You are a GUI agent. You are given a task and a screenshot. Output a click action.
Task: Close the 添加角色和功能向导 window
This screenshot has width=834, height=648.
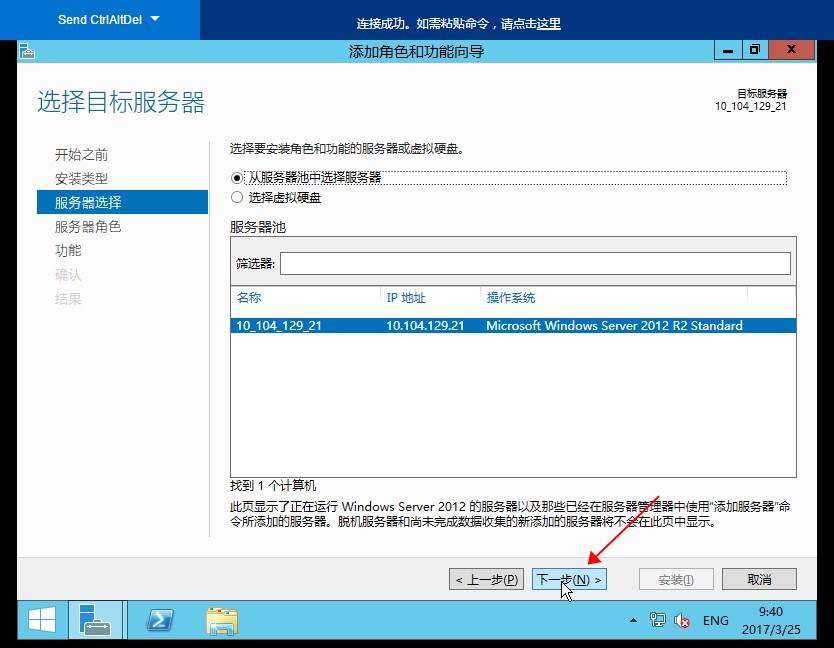(791, 50)
